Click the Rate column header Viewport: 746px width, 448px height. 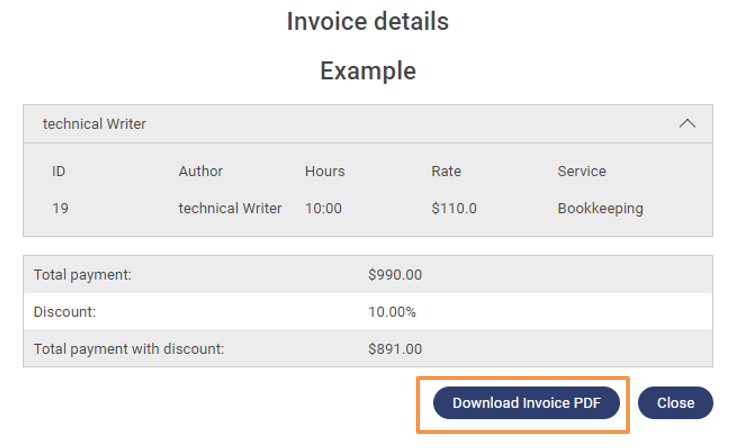point(446,171)
